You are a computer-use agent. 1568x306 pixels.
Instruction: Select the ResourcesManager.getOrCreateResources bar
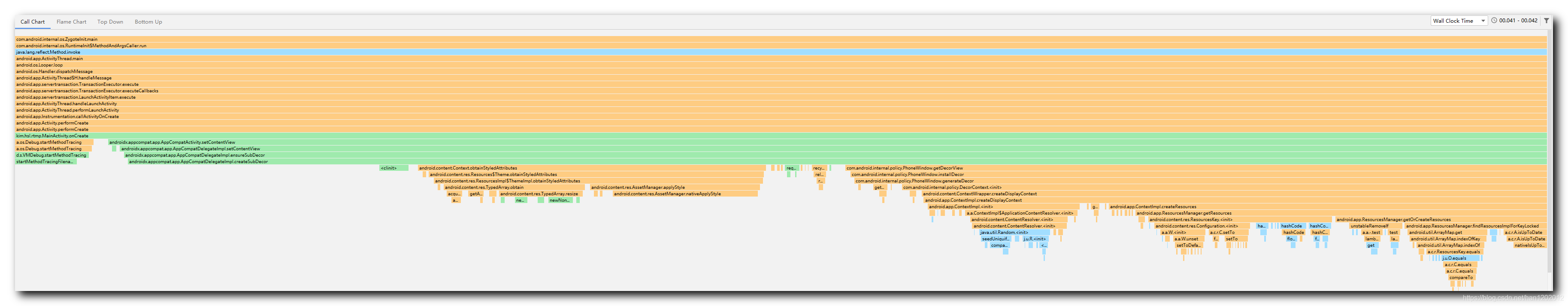1441,220
